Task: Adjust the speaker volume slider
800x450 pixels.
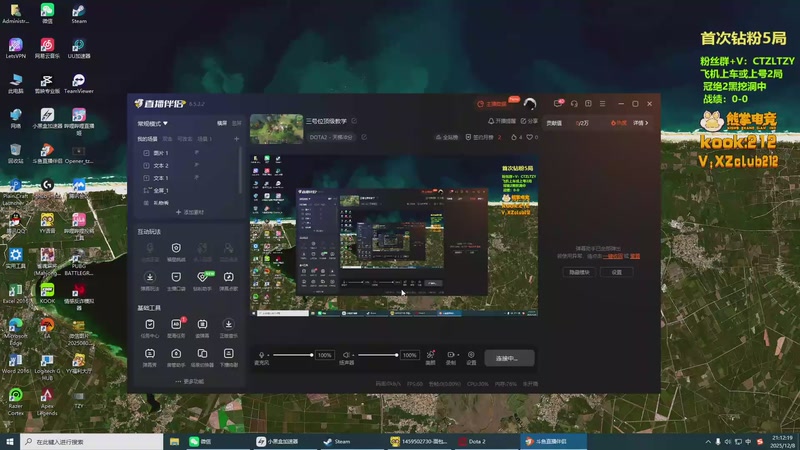Action: 378,355
